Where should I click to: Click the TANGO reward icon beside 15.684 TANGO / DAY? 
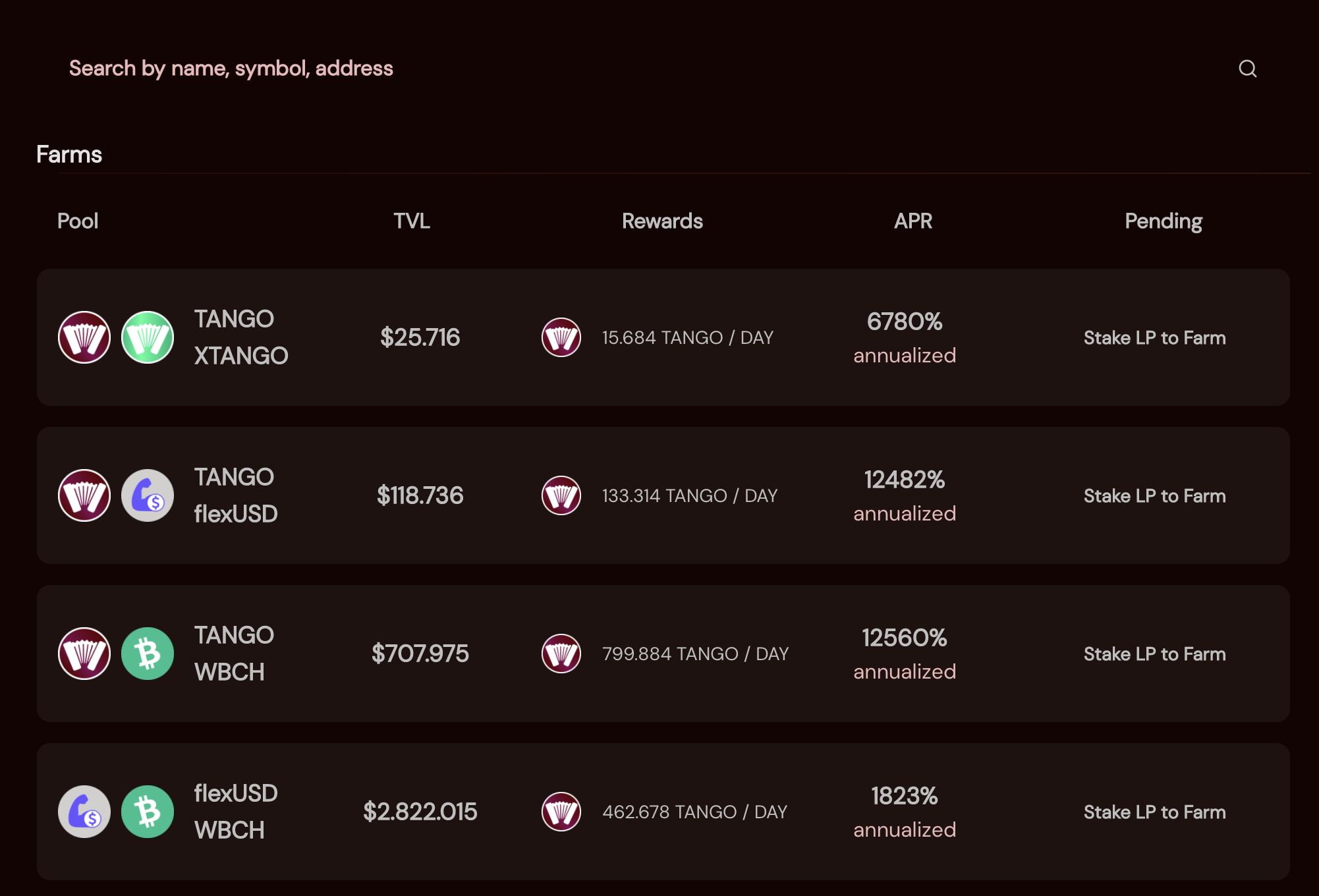(x=561, y=337)
